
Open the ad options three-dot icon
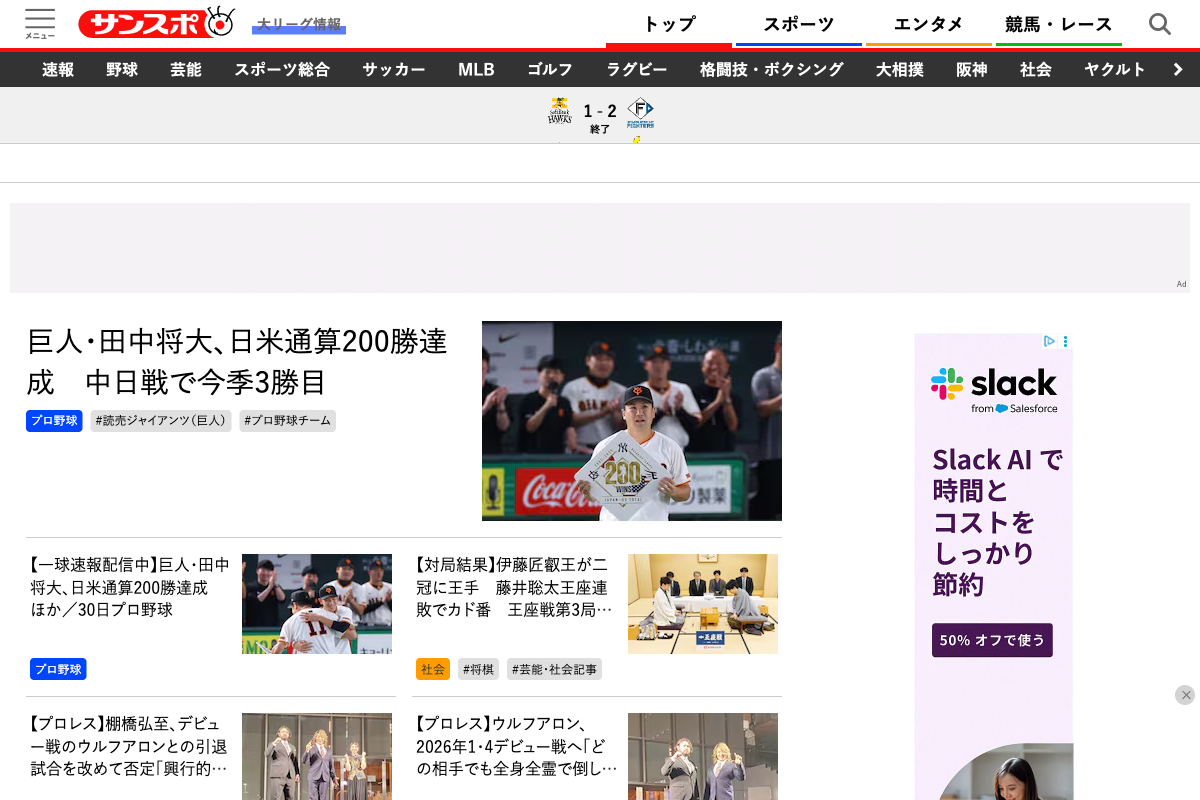click(1066, 341)
